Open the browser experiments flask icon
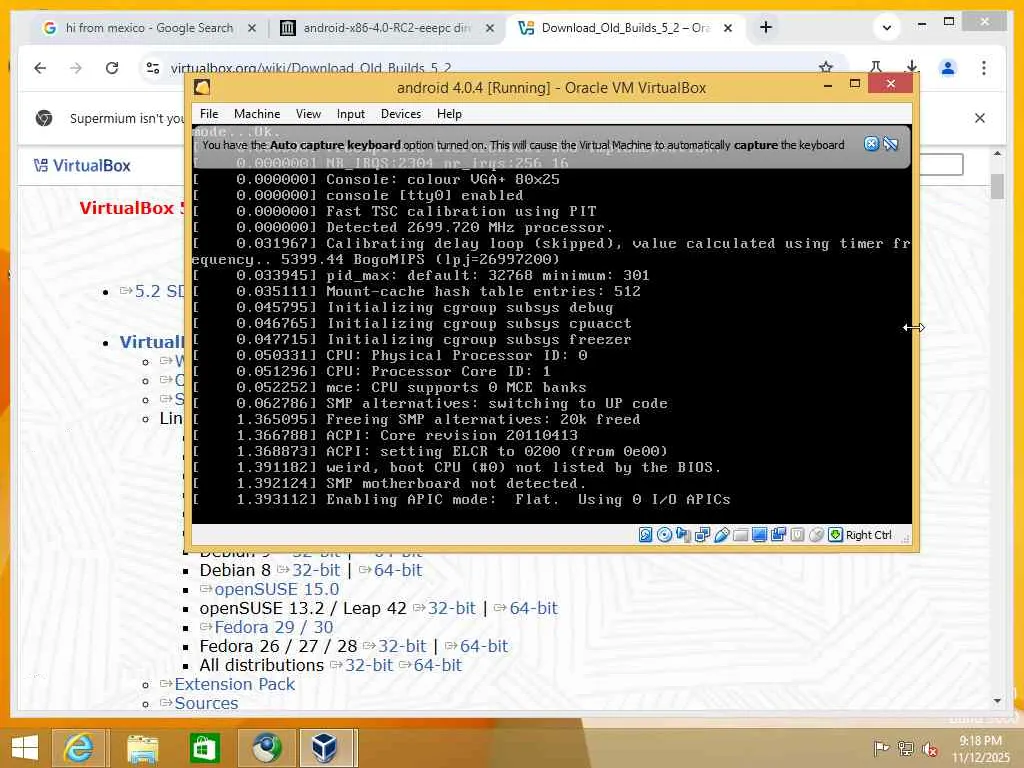Screen dimensions: 1024x768 (876, 67)
